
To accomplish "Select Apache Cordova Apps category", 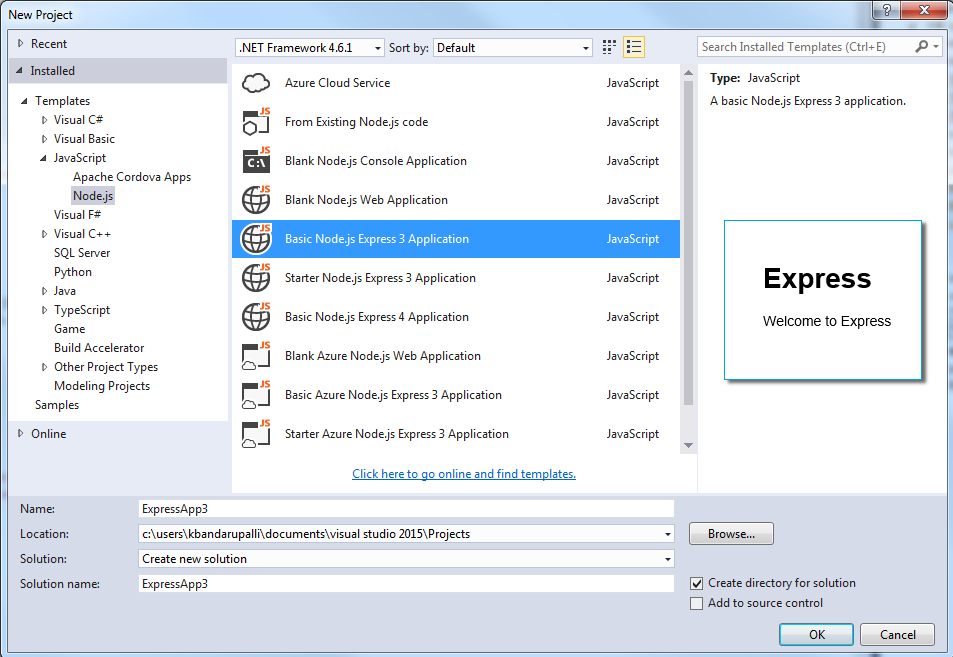I will click(132, 177).
